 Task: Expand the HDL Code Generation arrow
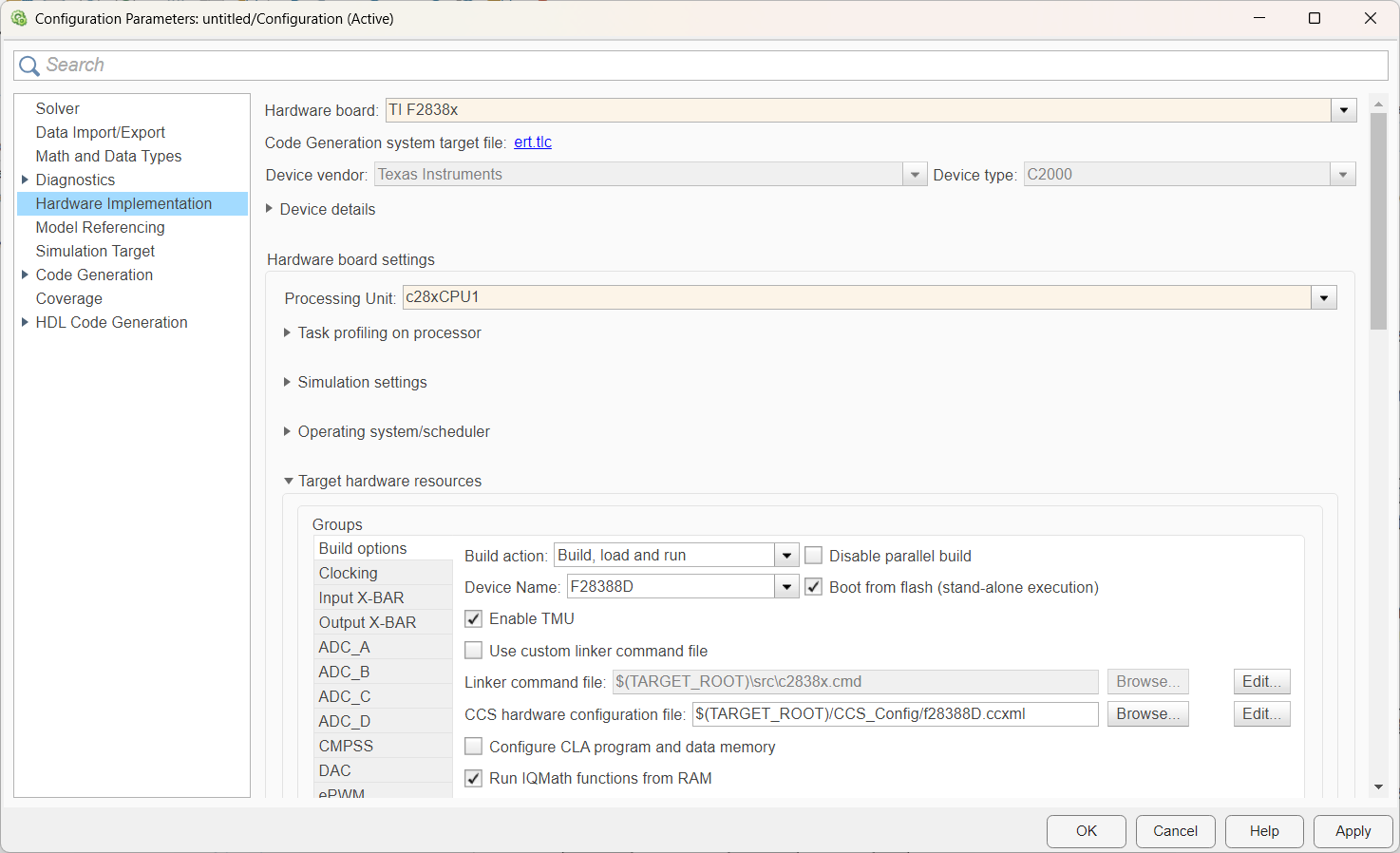pos(25,322)
